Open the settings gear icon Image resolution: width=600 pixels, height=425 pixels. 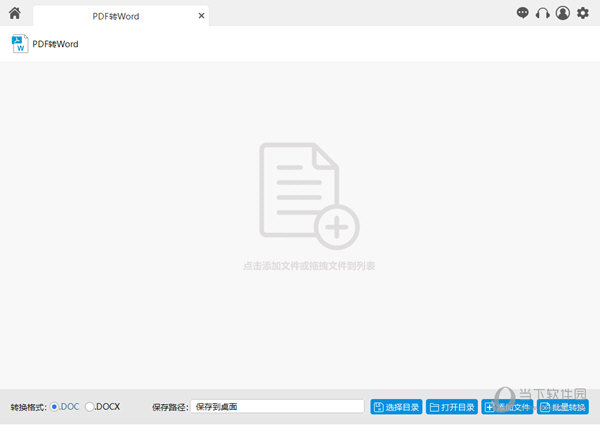582,13
